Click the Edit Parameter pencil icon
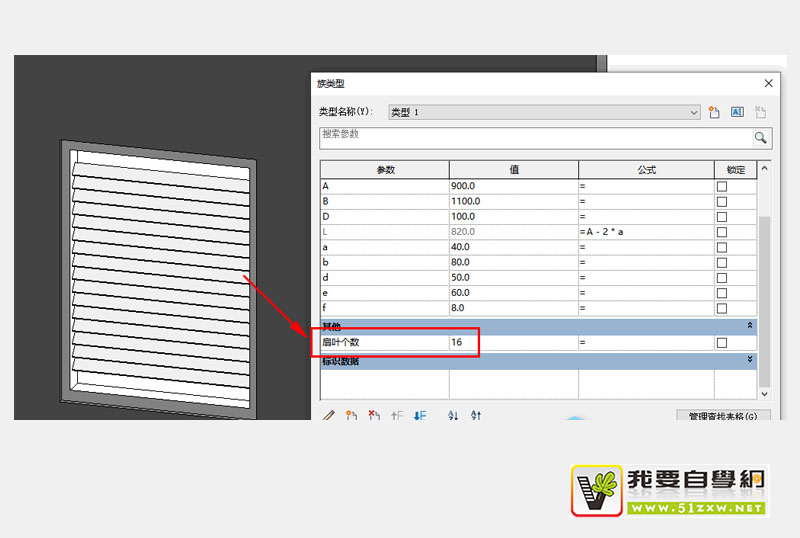Screen dimensions: 800x538 click(329, 415)
